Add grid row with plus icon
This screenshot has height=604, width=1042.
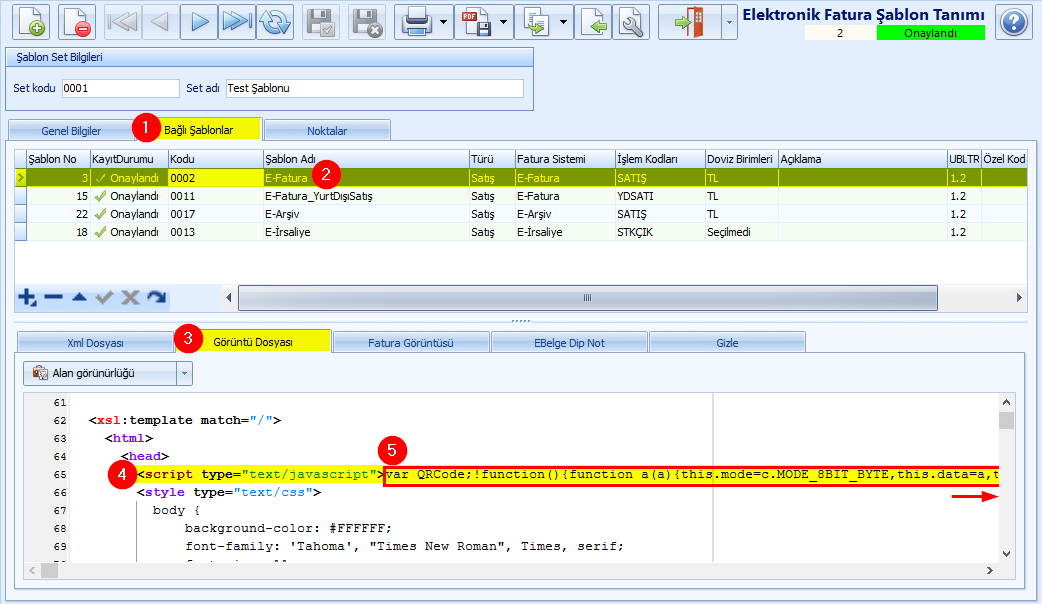pyautogui.click(x=27, y=298)
